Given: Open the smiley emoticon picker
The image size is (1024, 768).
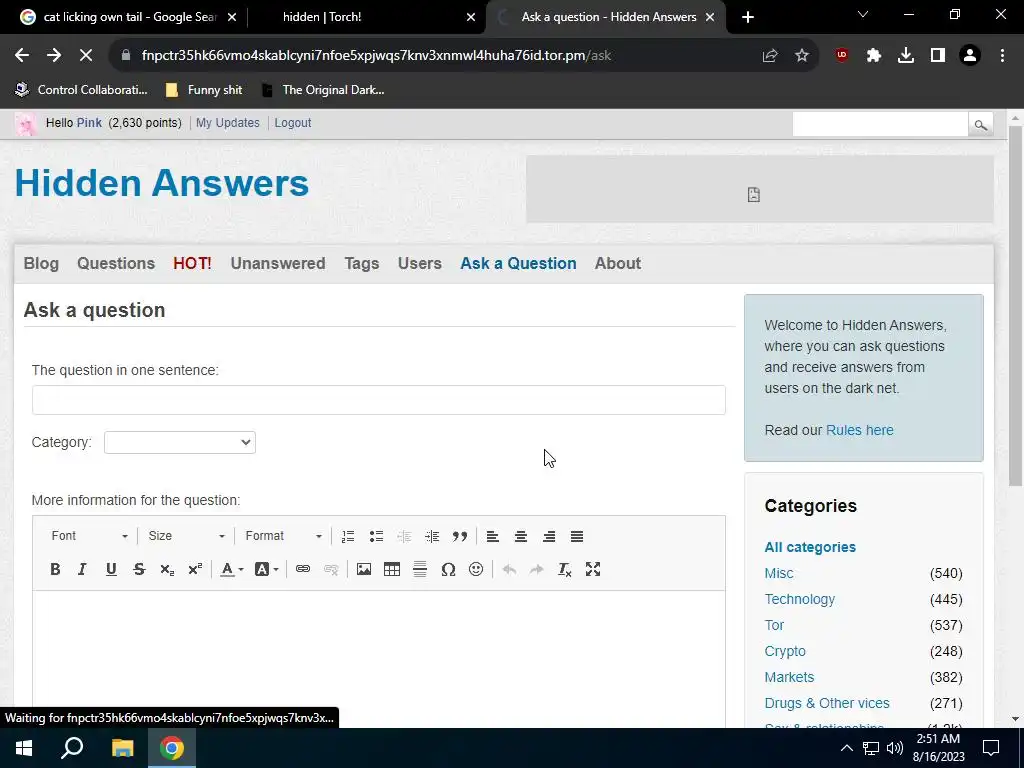Looking at the screenshot, I should click(x=476, y=569).
